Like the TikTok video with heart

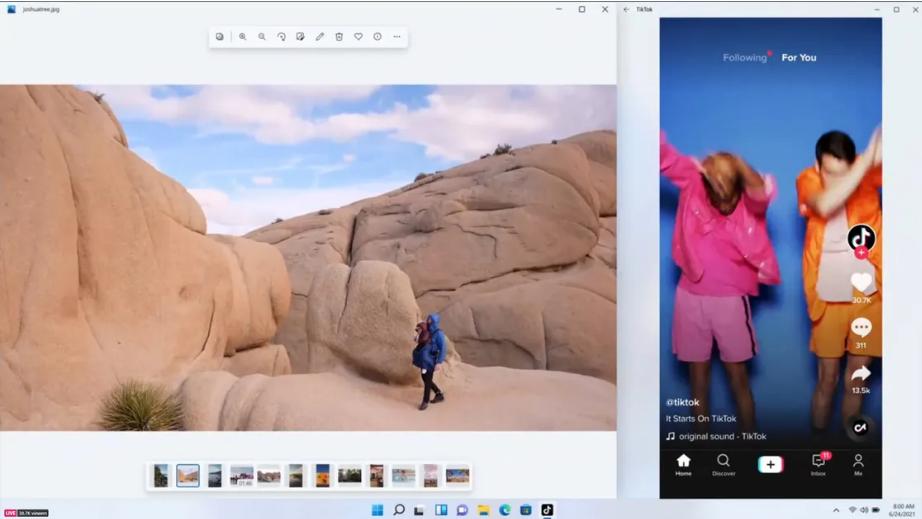(x=861, y=283)
